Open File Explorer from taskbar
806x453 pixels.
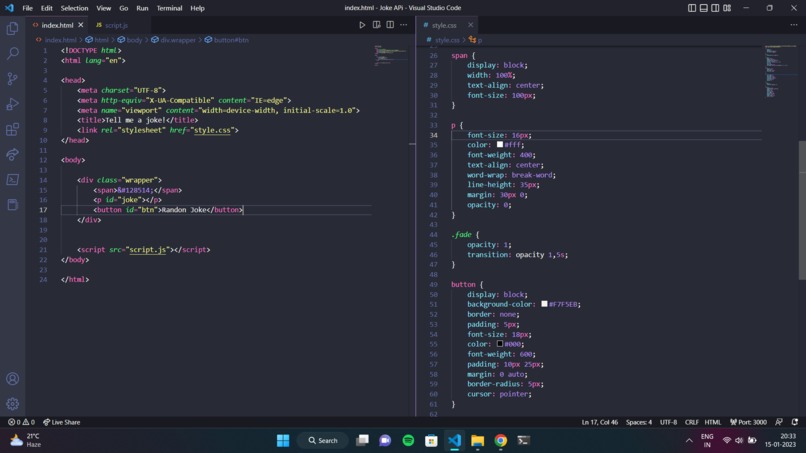pyautogui.click(x=478, y=441)
